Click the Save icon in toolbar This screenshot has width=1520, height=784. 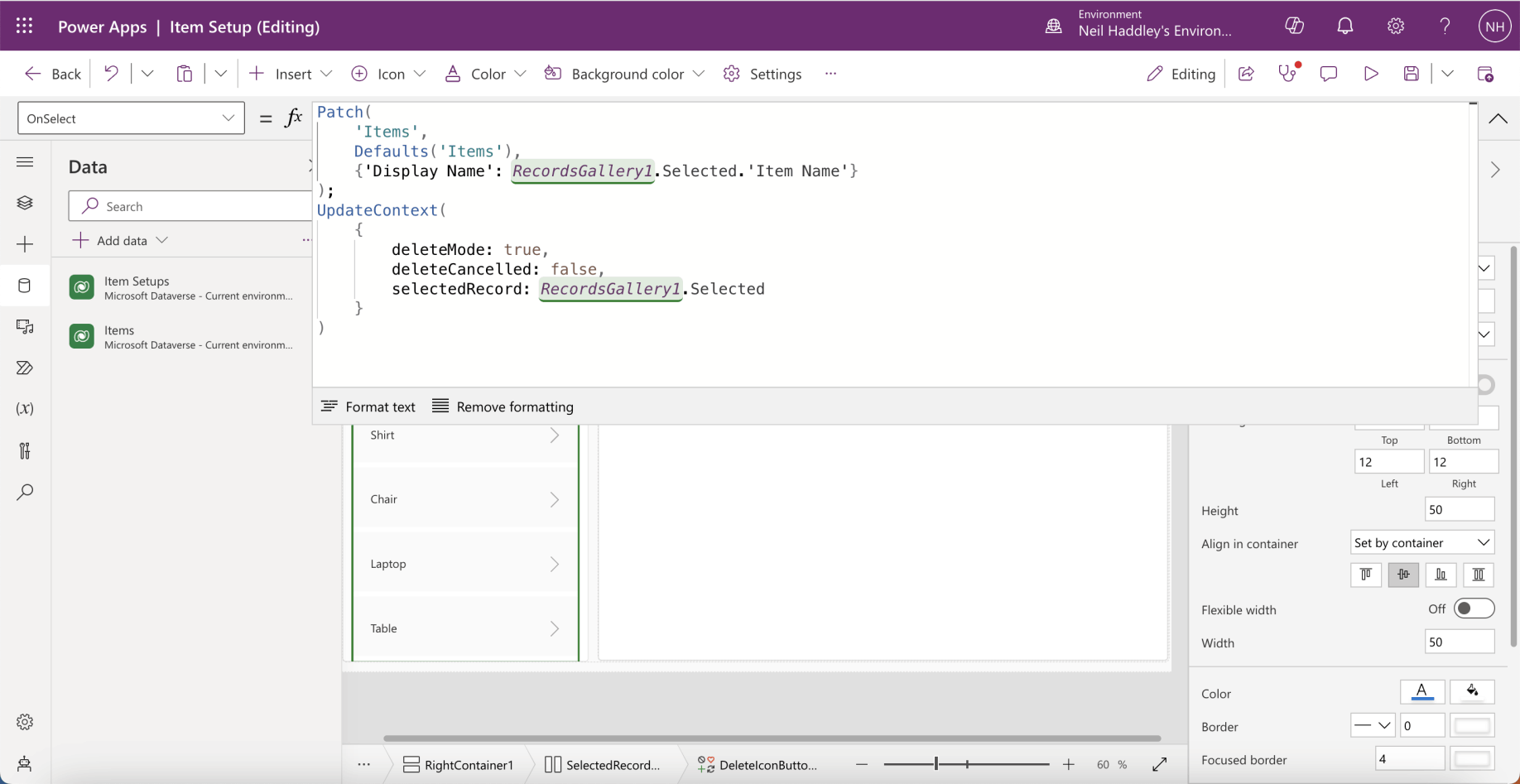coord(1412,74)
